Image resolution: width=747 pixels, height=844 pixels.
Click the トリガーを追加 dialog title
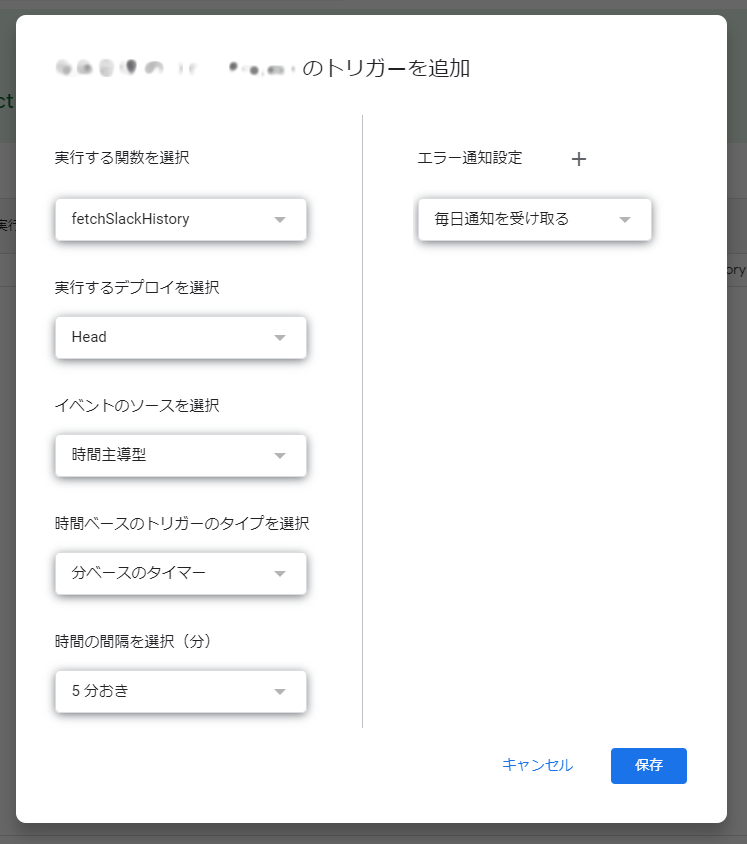tap(385, 68)
